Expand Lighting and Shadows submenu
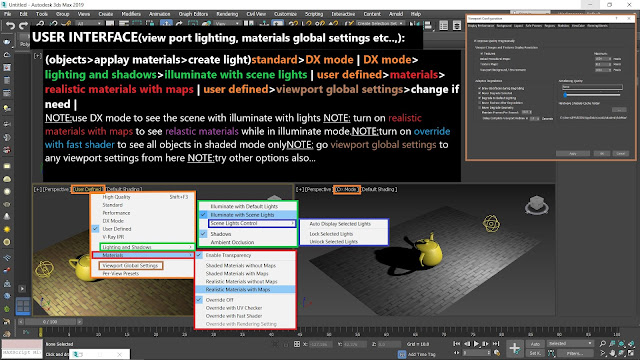 pos(147,247)
